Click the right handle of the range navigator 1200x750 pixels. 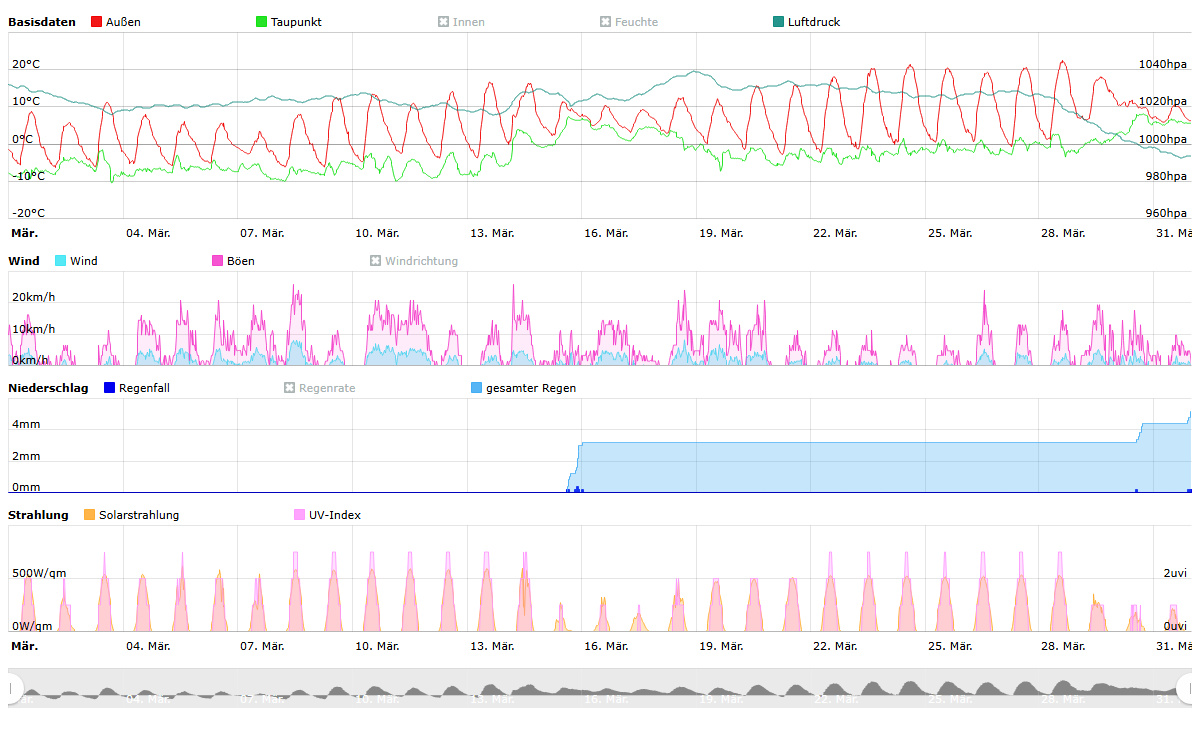pyautogui.click(x=1186, y=688)
